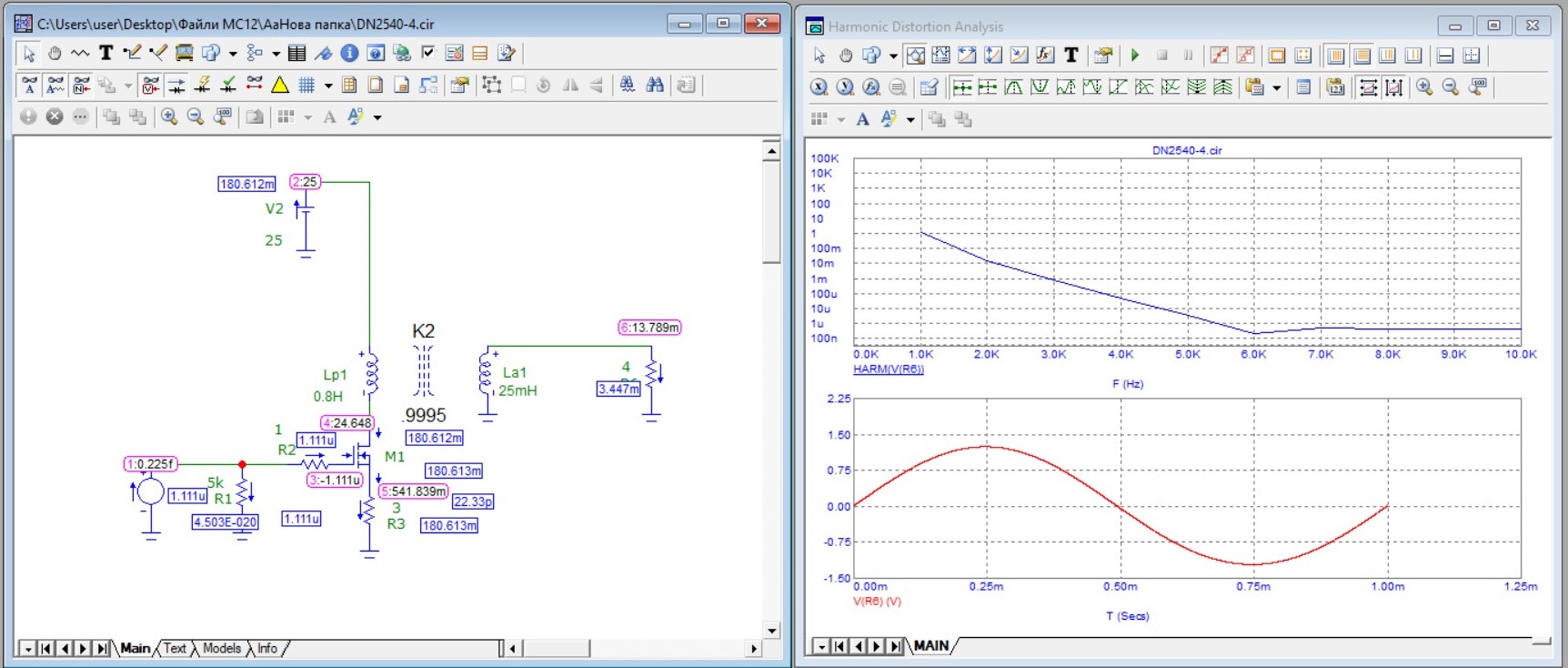Click the V(R6) (V) waveform label

(x=877, y=602)
